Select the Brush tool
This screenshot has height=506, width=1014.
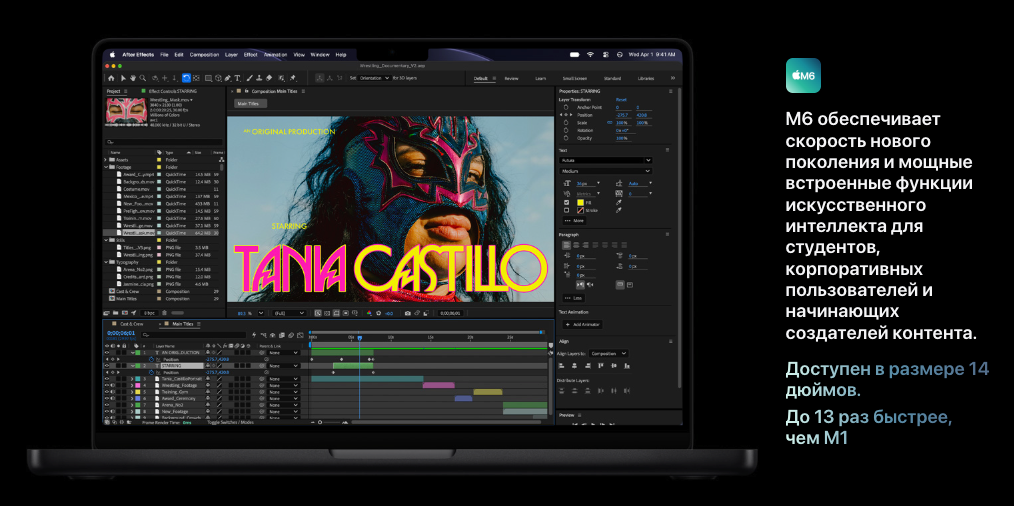[x=250, y=78]
